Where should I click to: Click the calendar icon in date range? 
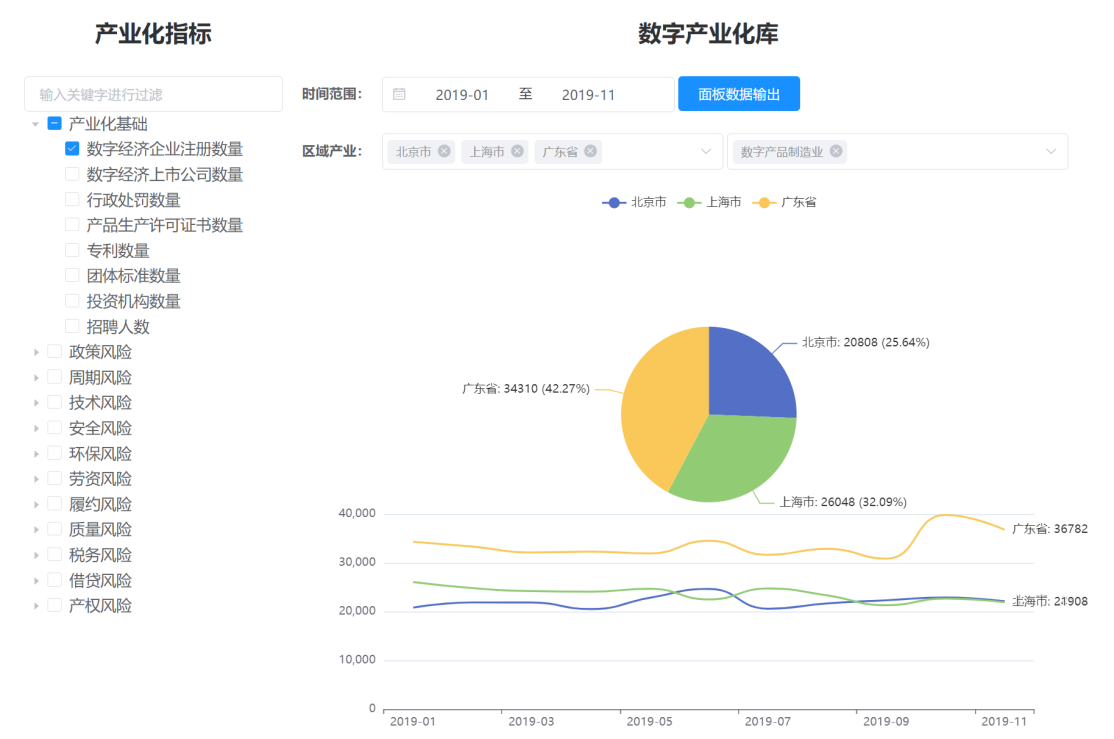399,94
